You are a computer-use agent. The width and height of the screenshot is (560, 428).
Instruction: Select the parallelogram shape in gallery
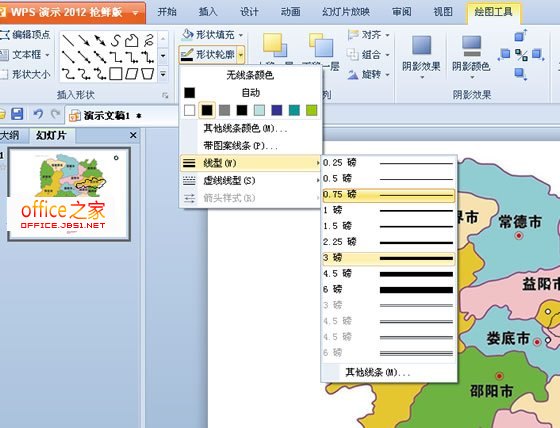pyautogui.click(x=131, y=74)
